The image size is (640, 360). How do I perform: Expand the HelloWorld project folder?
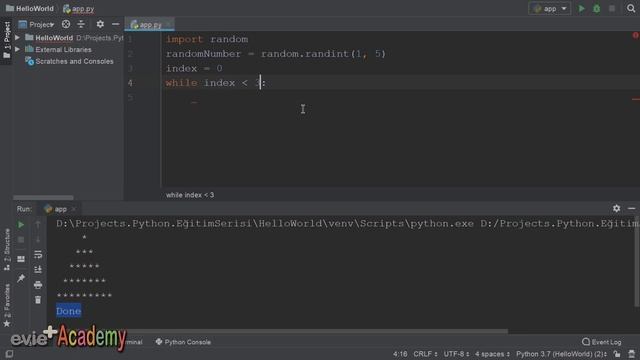click(18, 38)
